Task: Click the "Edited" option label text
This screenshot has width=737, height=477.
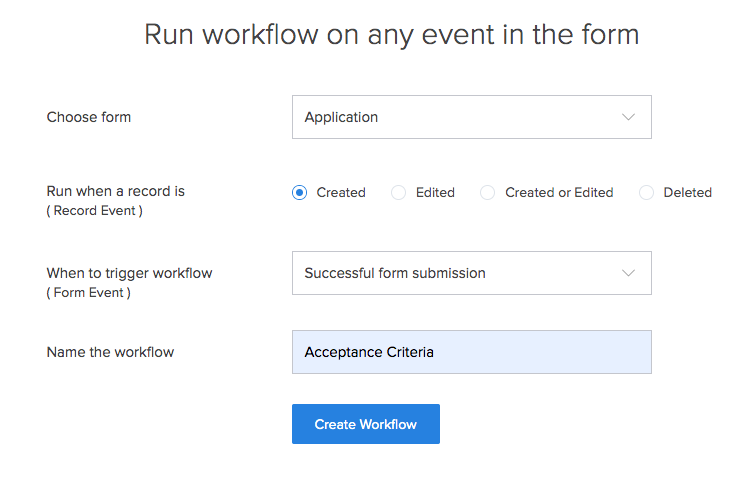Action: coord(435,193)
